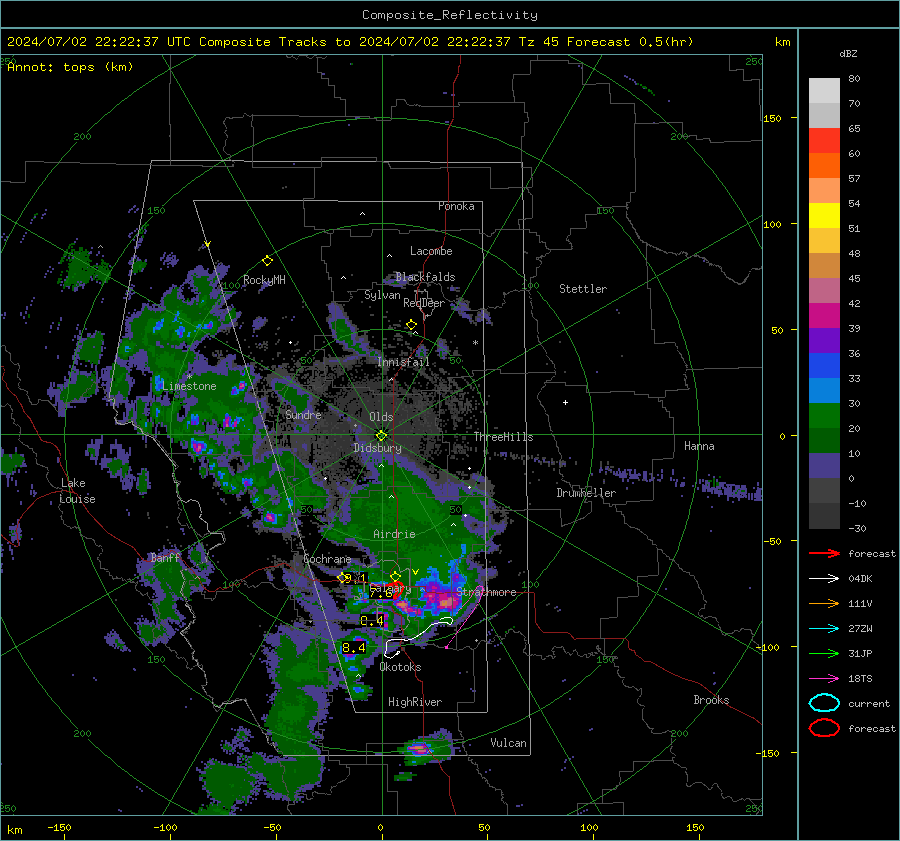900x841 pixels.
Task: Click the UTC Composite Tracks timestamp header
Action: [350, 42]
